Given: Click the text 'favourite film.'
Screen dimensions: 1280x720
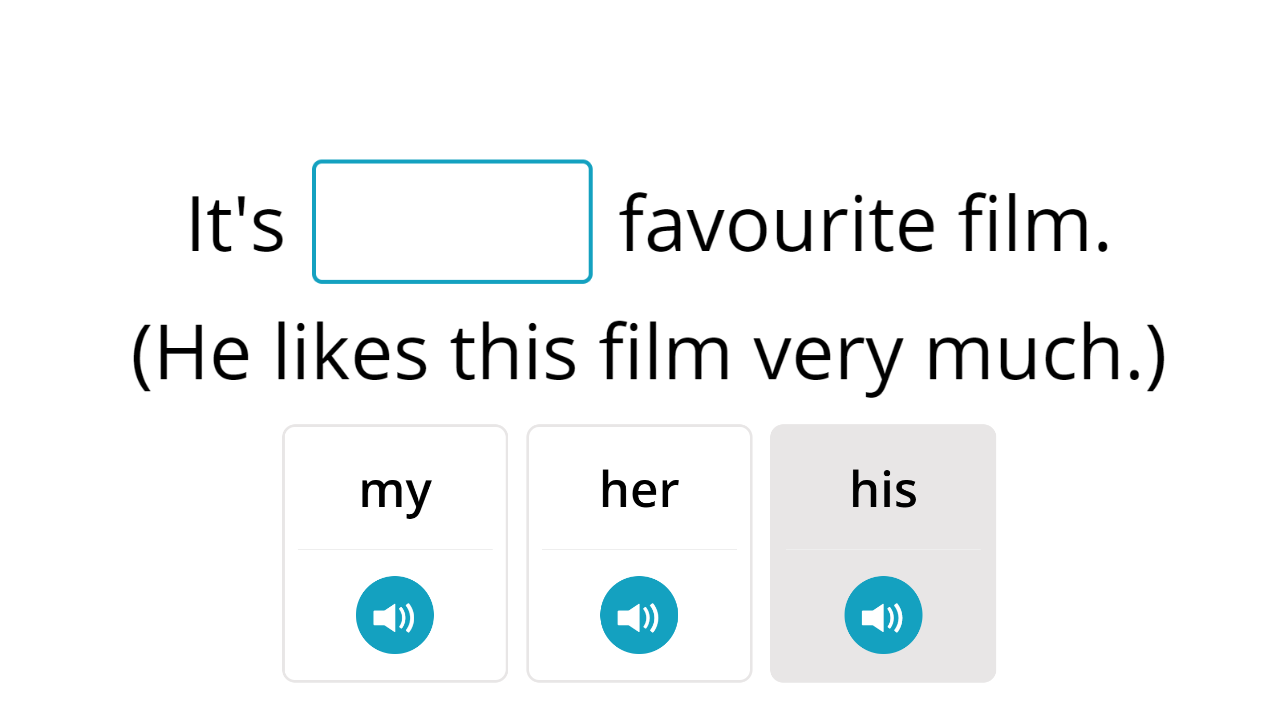Looking at the screenshot, I should tap(865, 224).
